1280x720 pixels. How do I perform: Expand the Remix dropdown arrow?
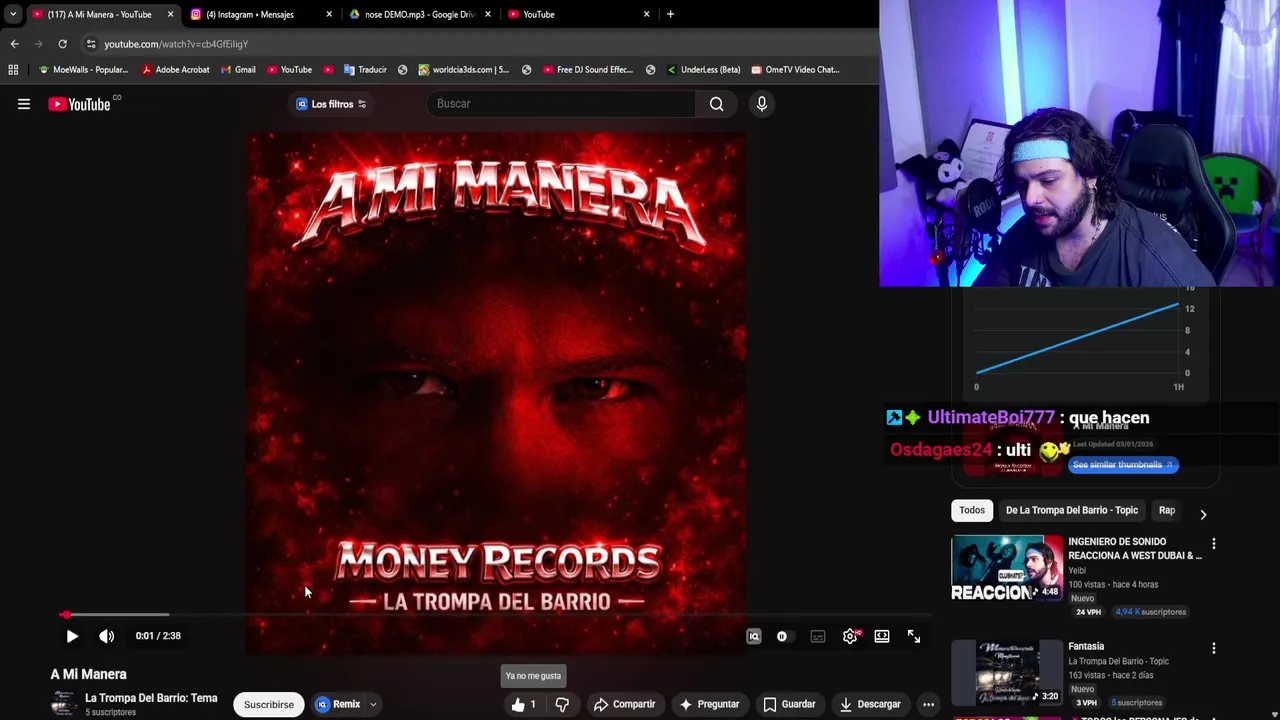(x=373, y=704)
